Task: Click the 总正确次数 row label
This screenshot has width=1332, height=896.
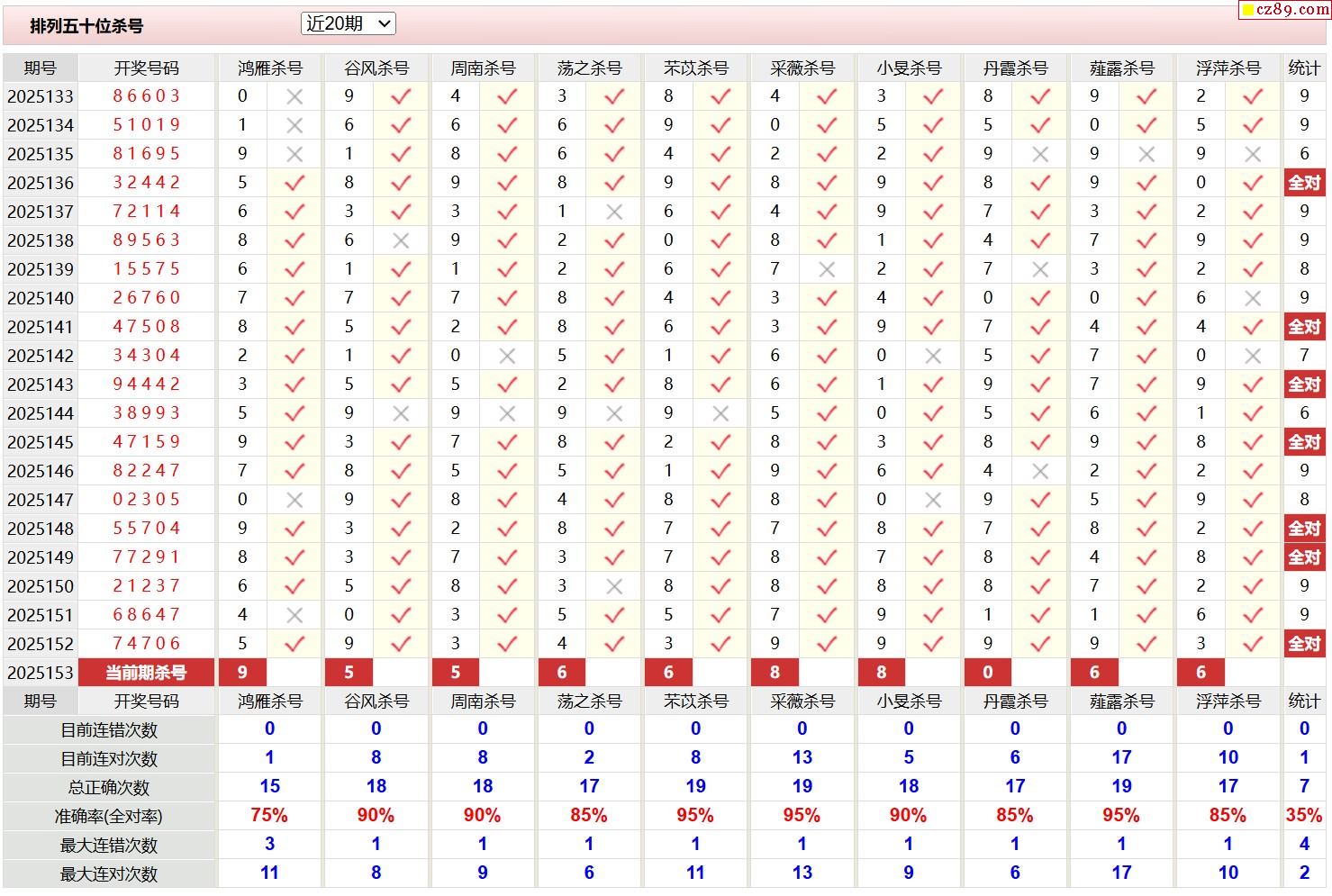Action: click(x=109, y=788)
